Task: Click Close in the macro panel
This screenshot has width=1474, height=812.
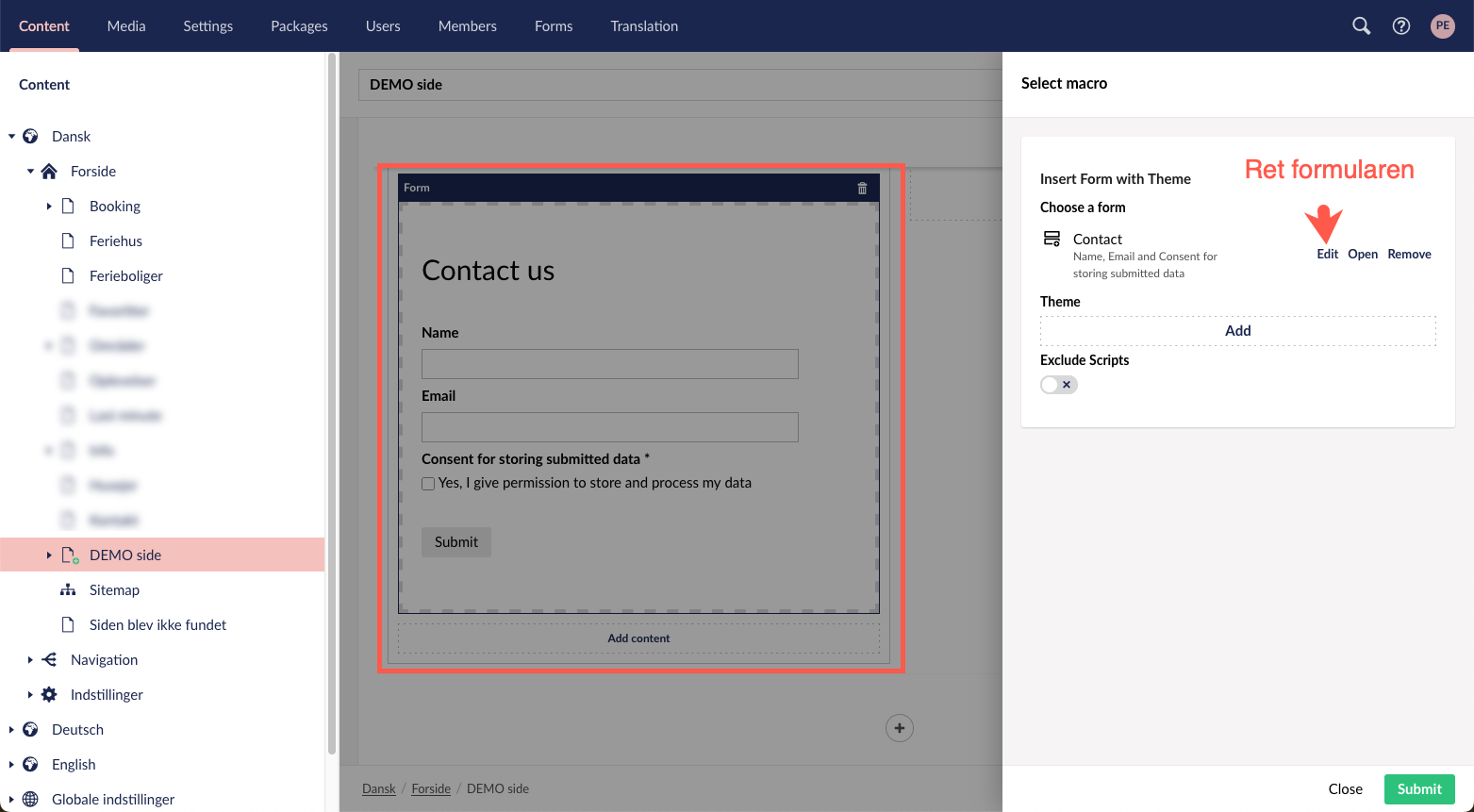Action: click(1346, 788)
